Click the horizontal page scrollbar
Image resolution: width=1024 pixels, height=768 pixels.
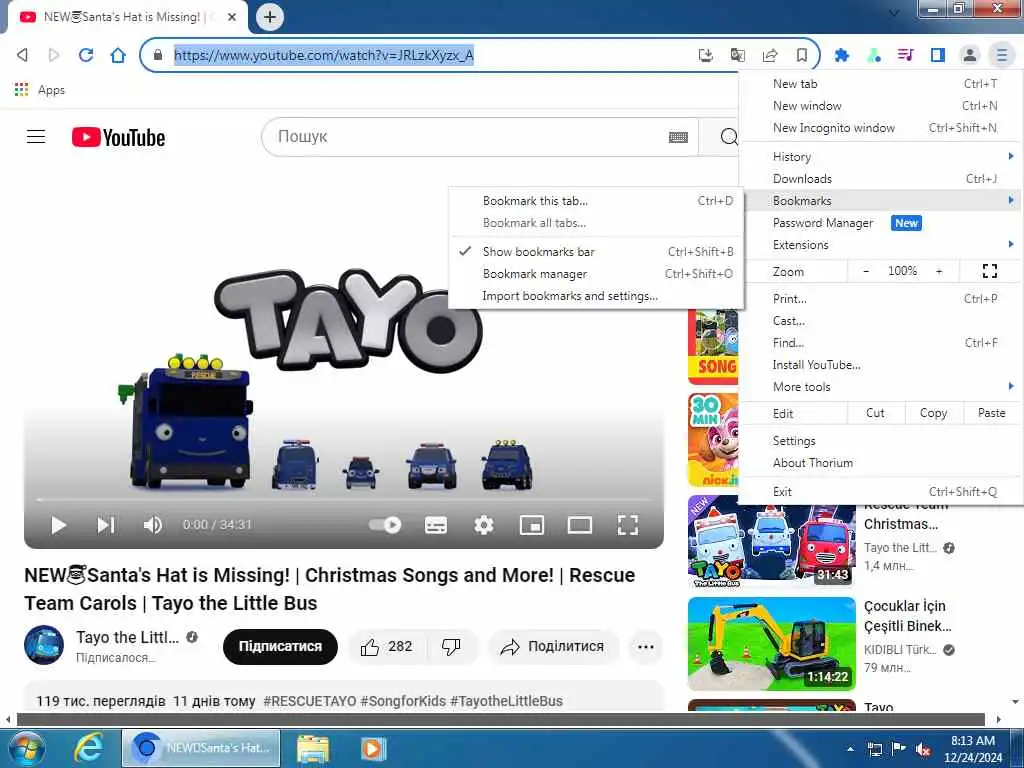point(500,719)
